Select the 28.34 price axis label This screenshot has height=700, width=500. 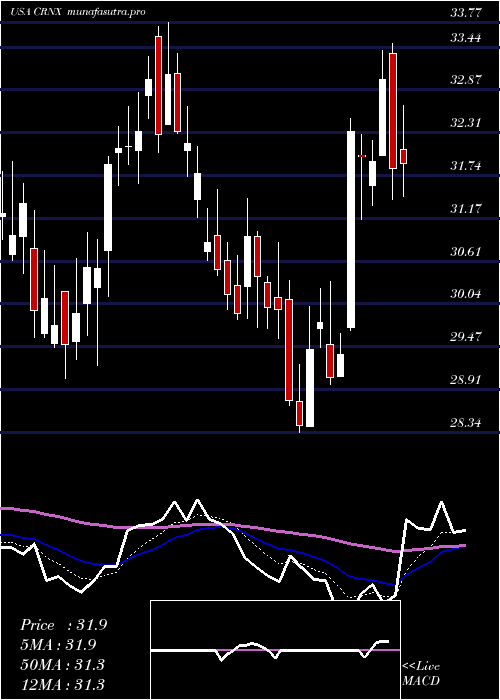466,422
